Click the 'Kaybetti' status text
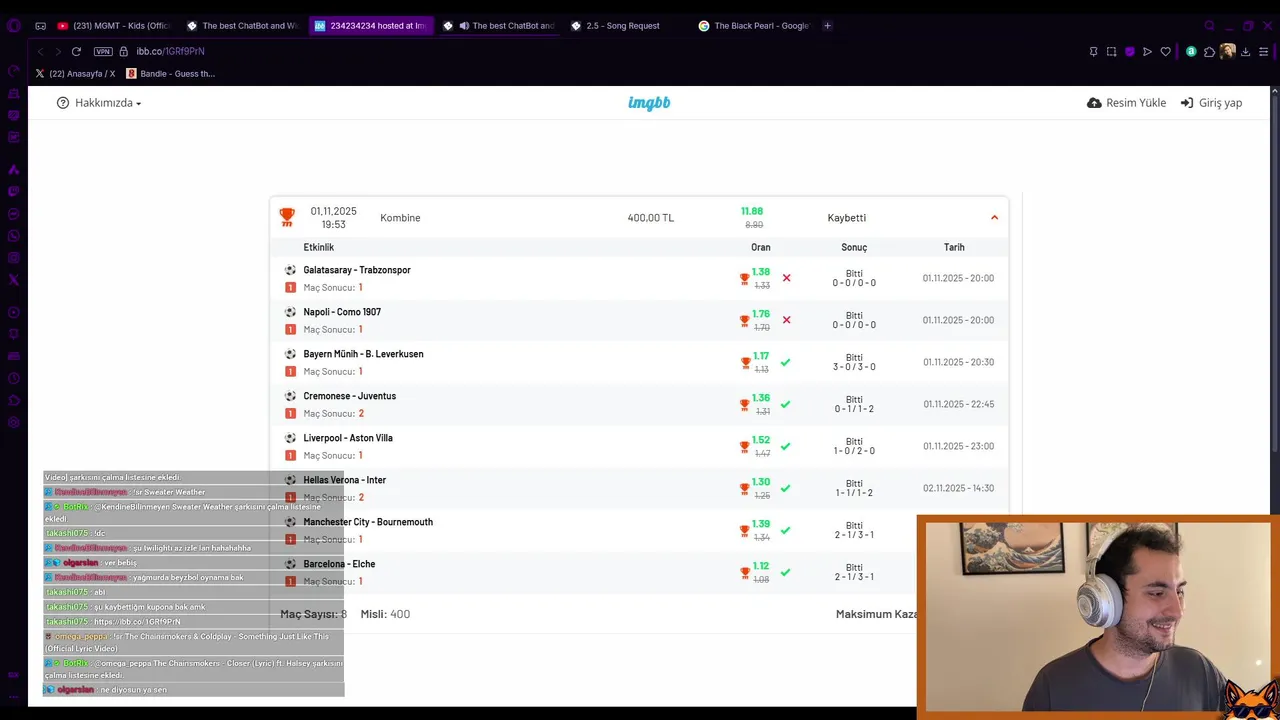Viewport: 1280px width, 720px height. pyautogui.click(x=847, y=218)
